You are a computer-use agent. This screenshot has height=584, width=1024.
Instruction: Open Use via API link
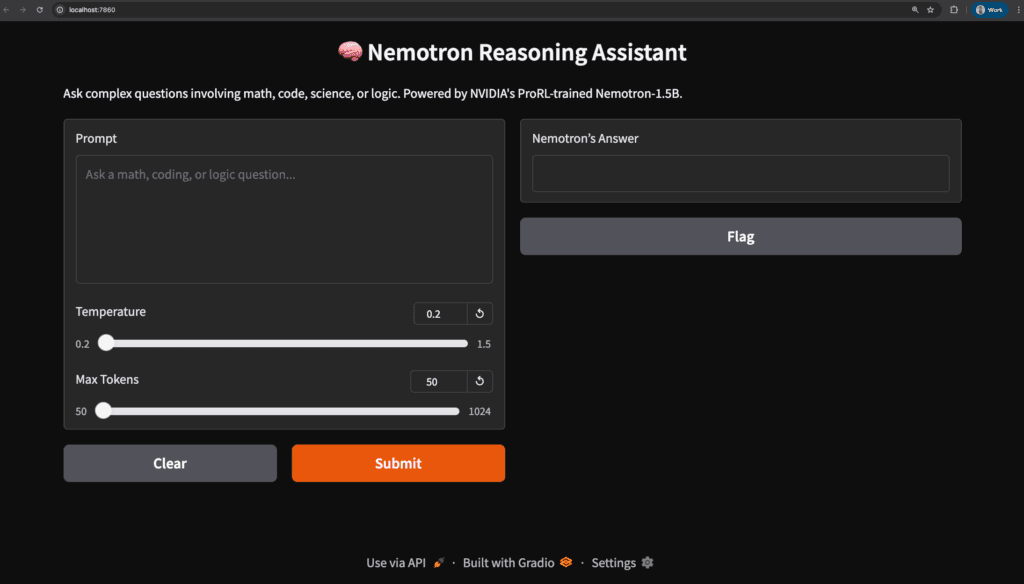pyautogui.click(x=405, y=562)
